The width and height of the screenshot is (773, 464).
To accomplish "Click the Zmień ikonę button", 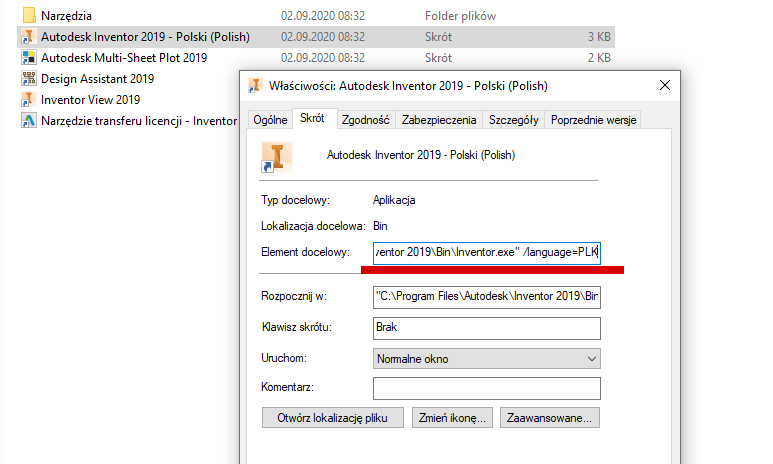I will 452,418.
